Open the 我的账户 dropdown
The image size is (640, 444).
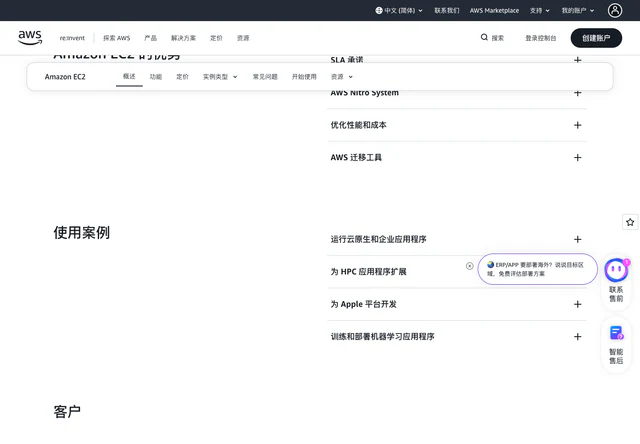click(578, 11)
